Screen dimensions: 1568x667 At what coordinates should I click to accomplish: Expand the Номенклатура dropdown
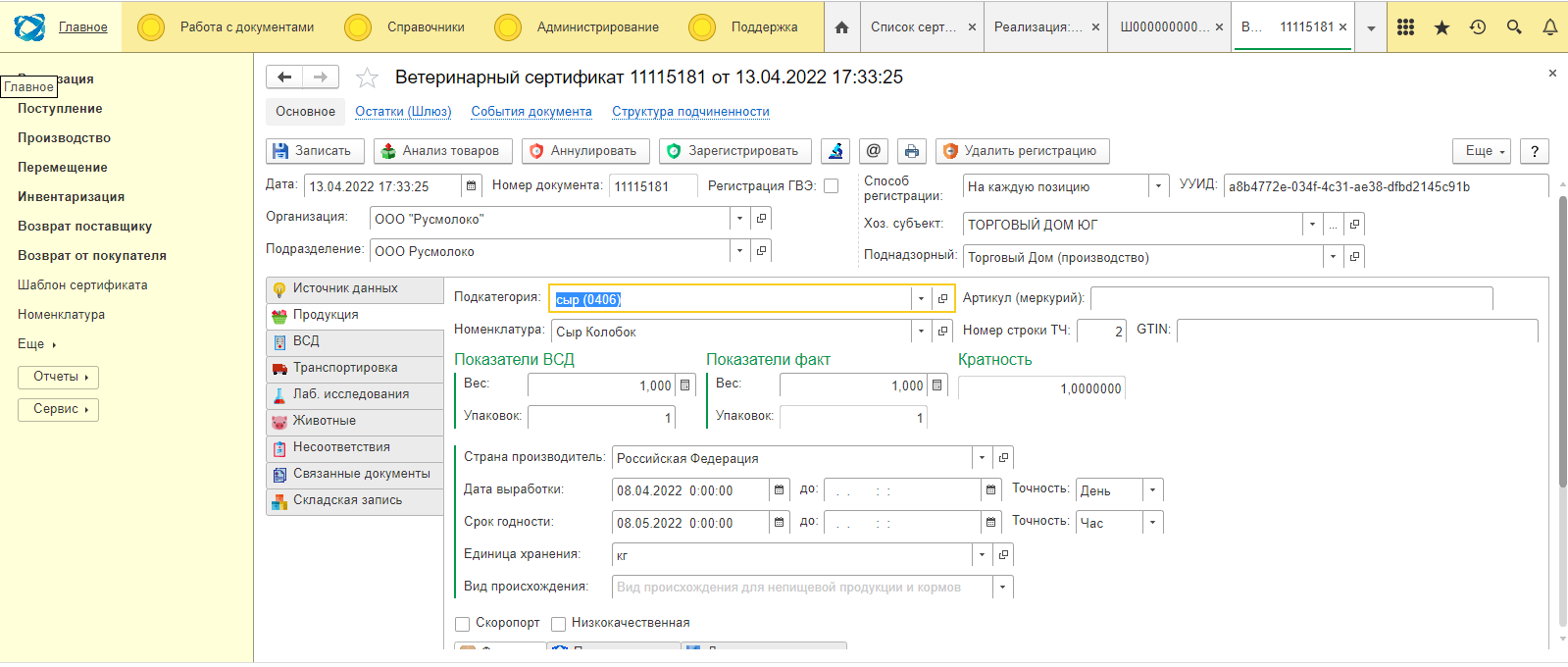tap(921, 332)
